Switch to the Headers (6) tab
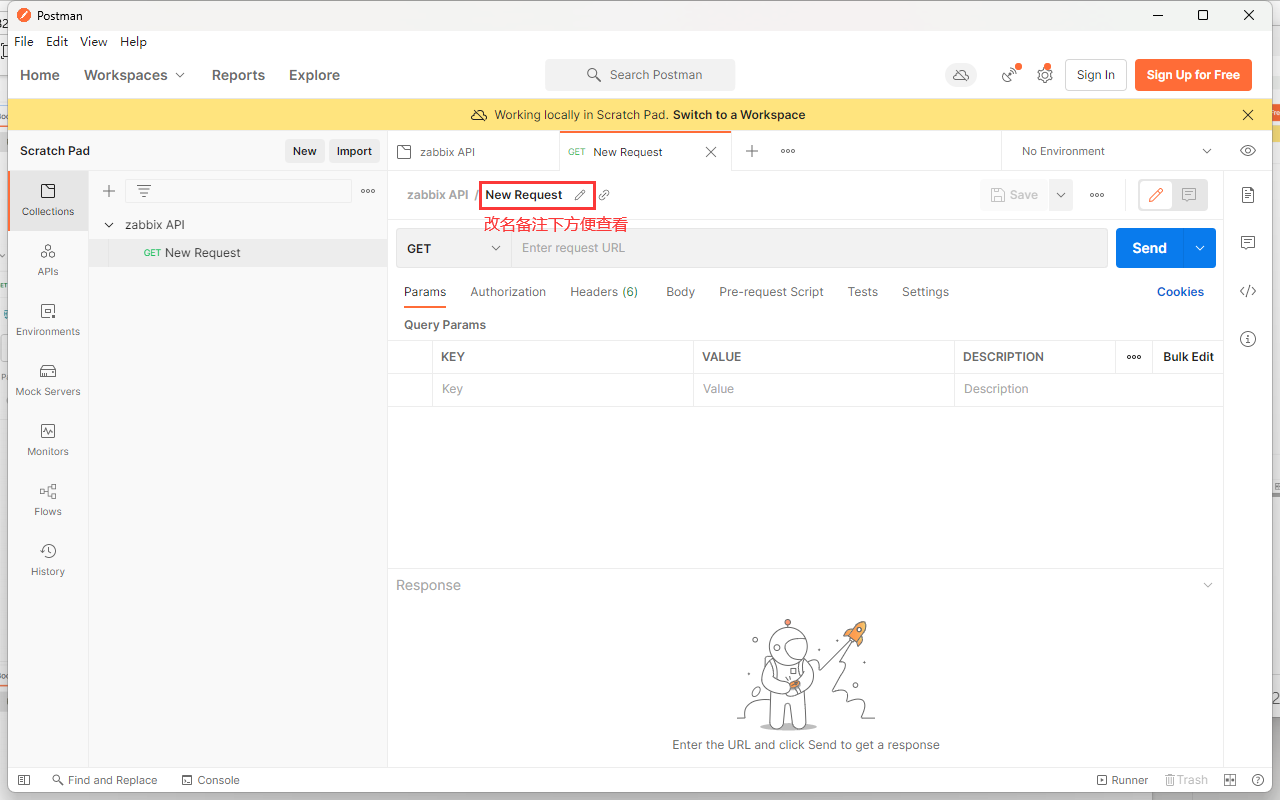This screenshot has width=1280, height=800. pyautogui.click(x=604, y=292)
